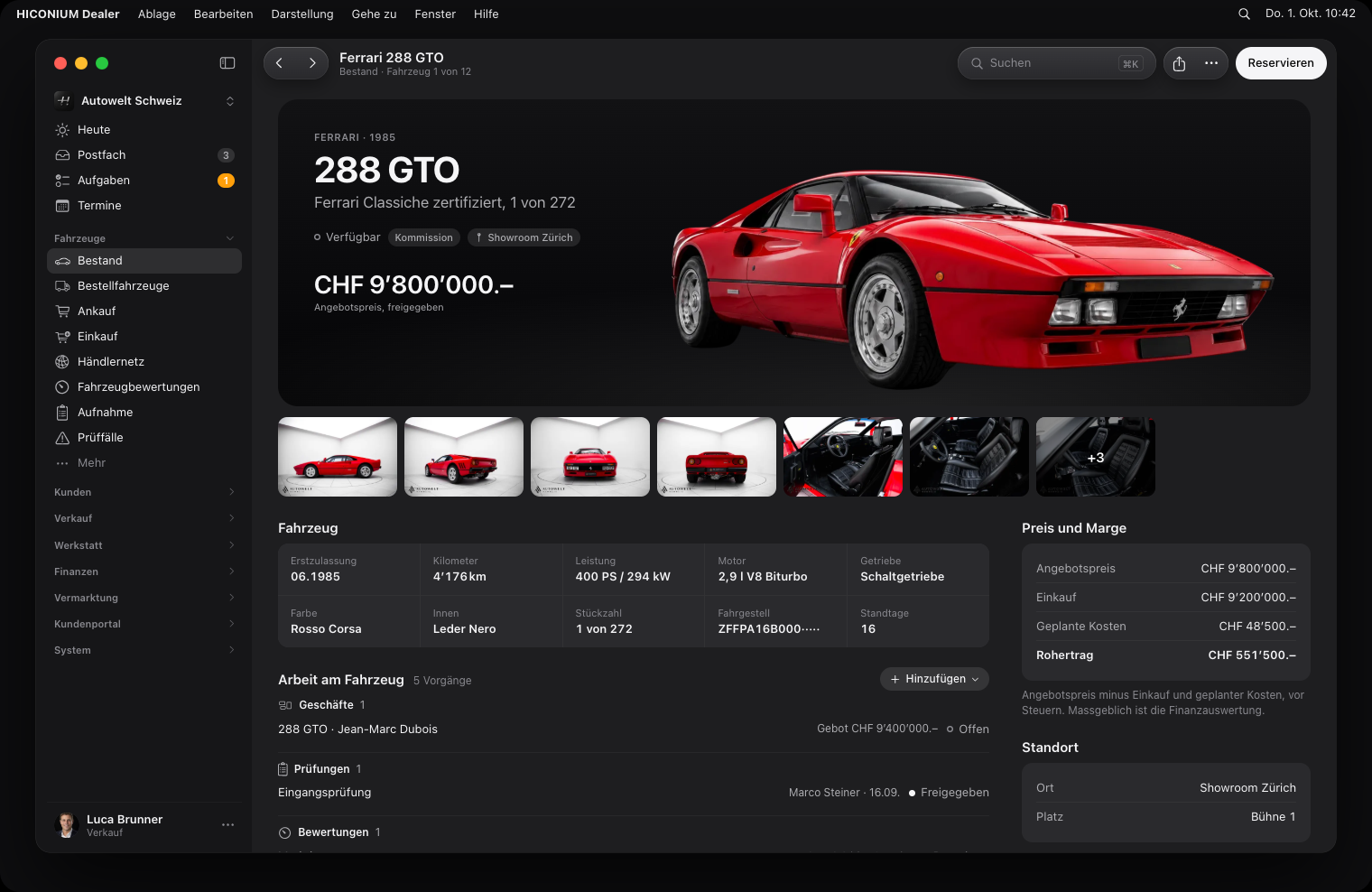Click the Kommission tag
1372x892 pixels.
(x=424, y=237)
